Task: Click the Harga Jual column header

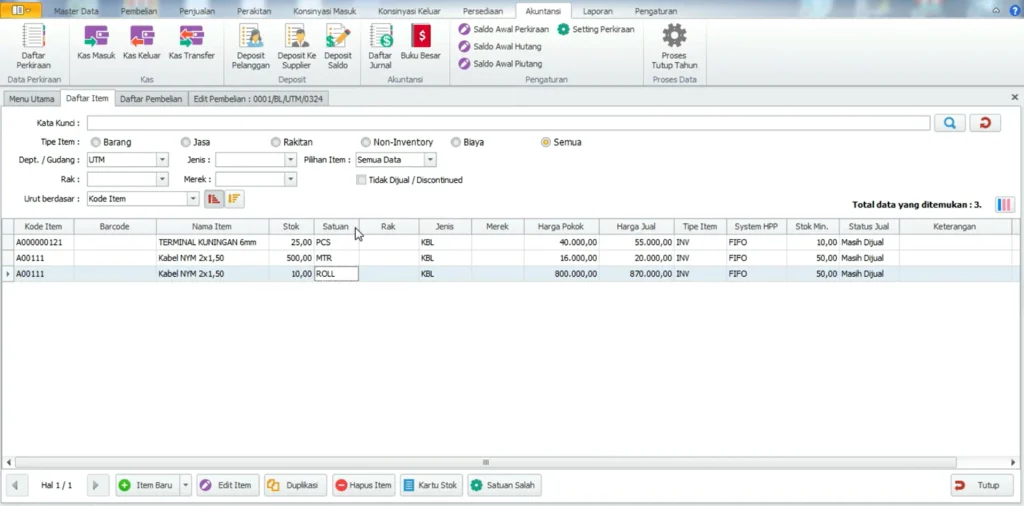Action: [637, 227]
